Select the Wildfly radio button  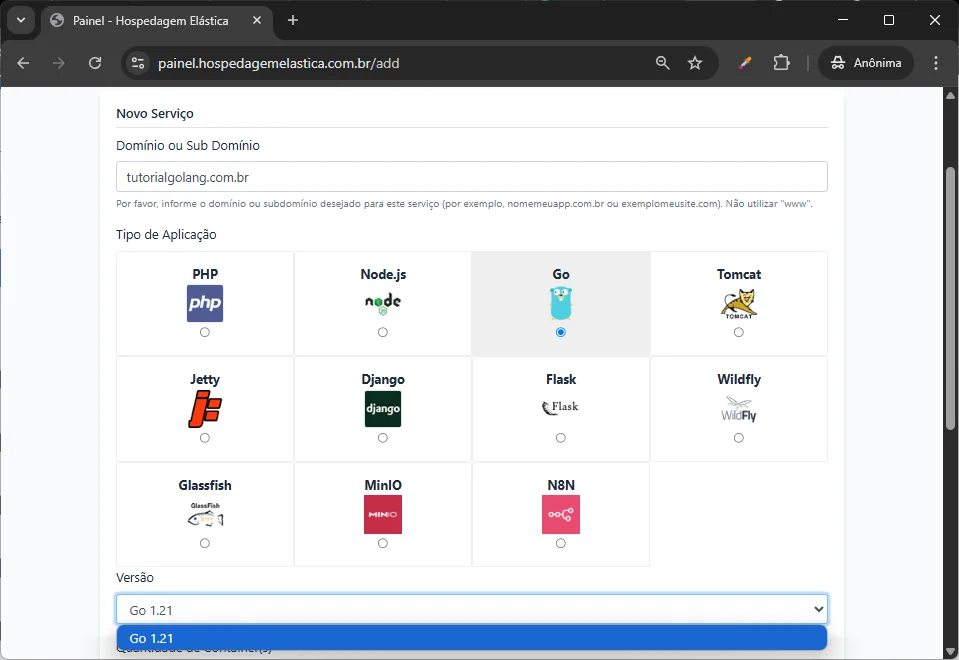[739, 438]
